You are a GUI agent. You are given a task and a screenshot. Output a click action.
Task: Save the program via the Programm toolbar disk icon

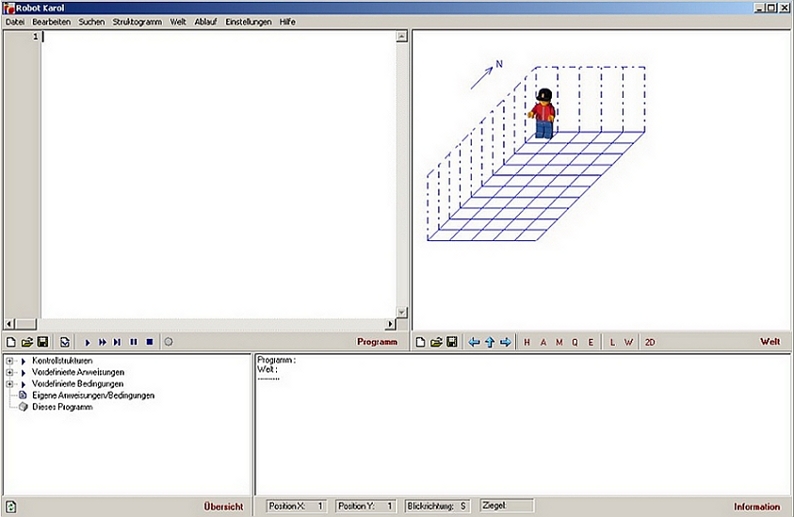[x=43, y=342]
